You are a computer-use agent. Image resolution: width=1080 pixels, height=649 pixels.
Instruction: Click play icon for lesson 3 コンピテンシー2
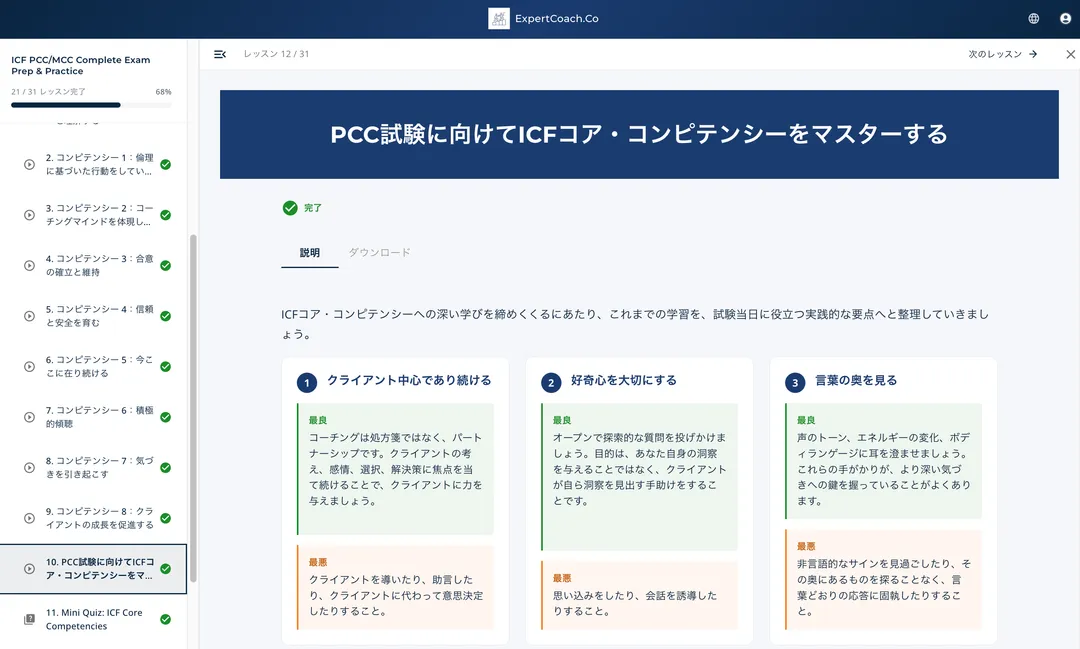tap(30, 215)
